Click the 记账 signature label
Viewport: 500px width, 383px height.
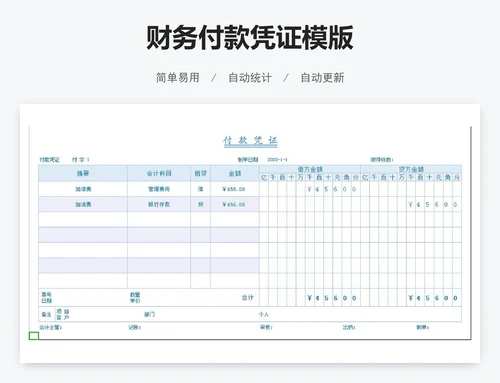[x=135, y=327]
